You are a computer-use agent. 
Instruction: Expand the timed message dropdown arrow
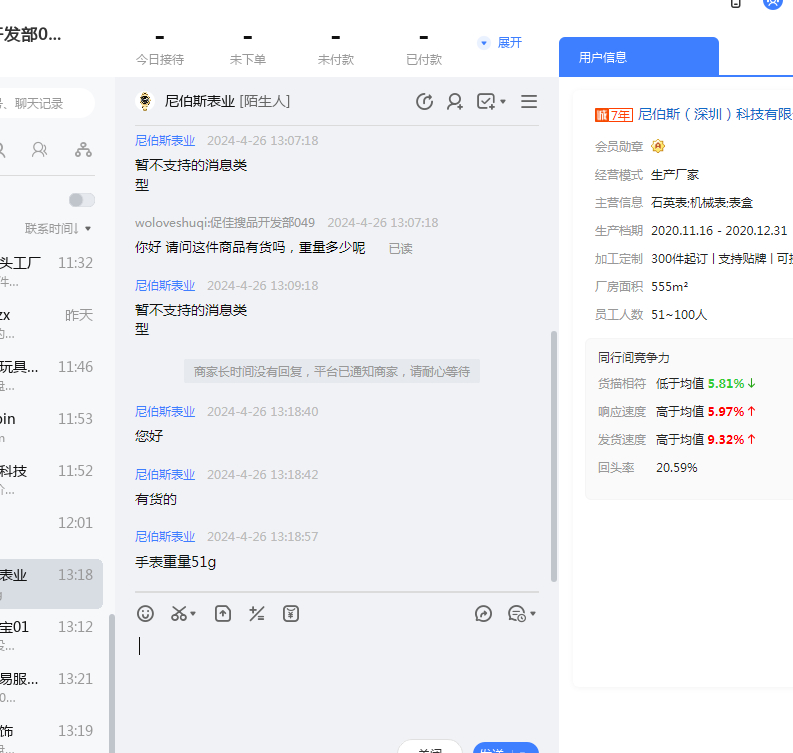click(533, 614)
